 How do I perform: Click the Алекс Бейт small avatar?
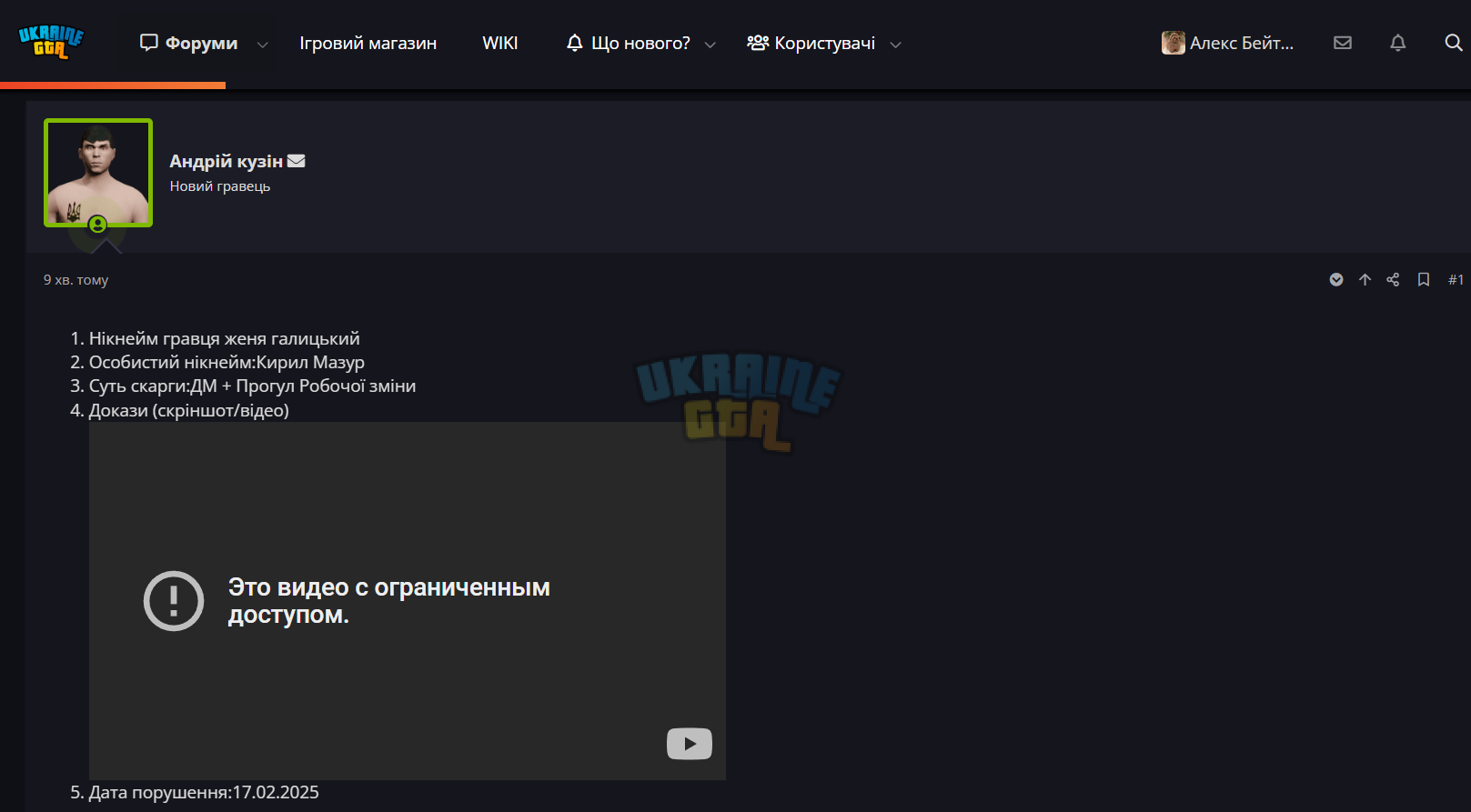coord(1174,43)
